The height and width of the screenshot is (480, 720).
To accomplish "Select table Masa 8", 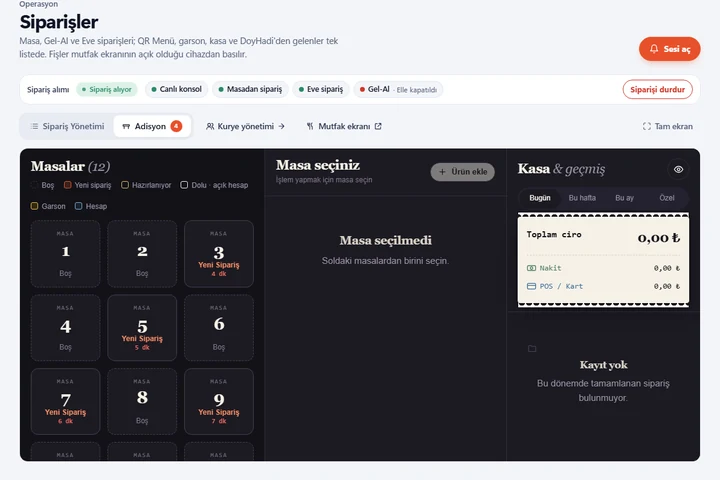I will click(142, 401).
